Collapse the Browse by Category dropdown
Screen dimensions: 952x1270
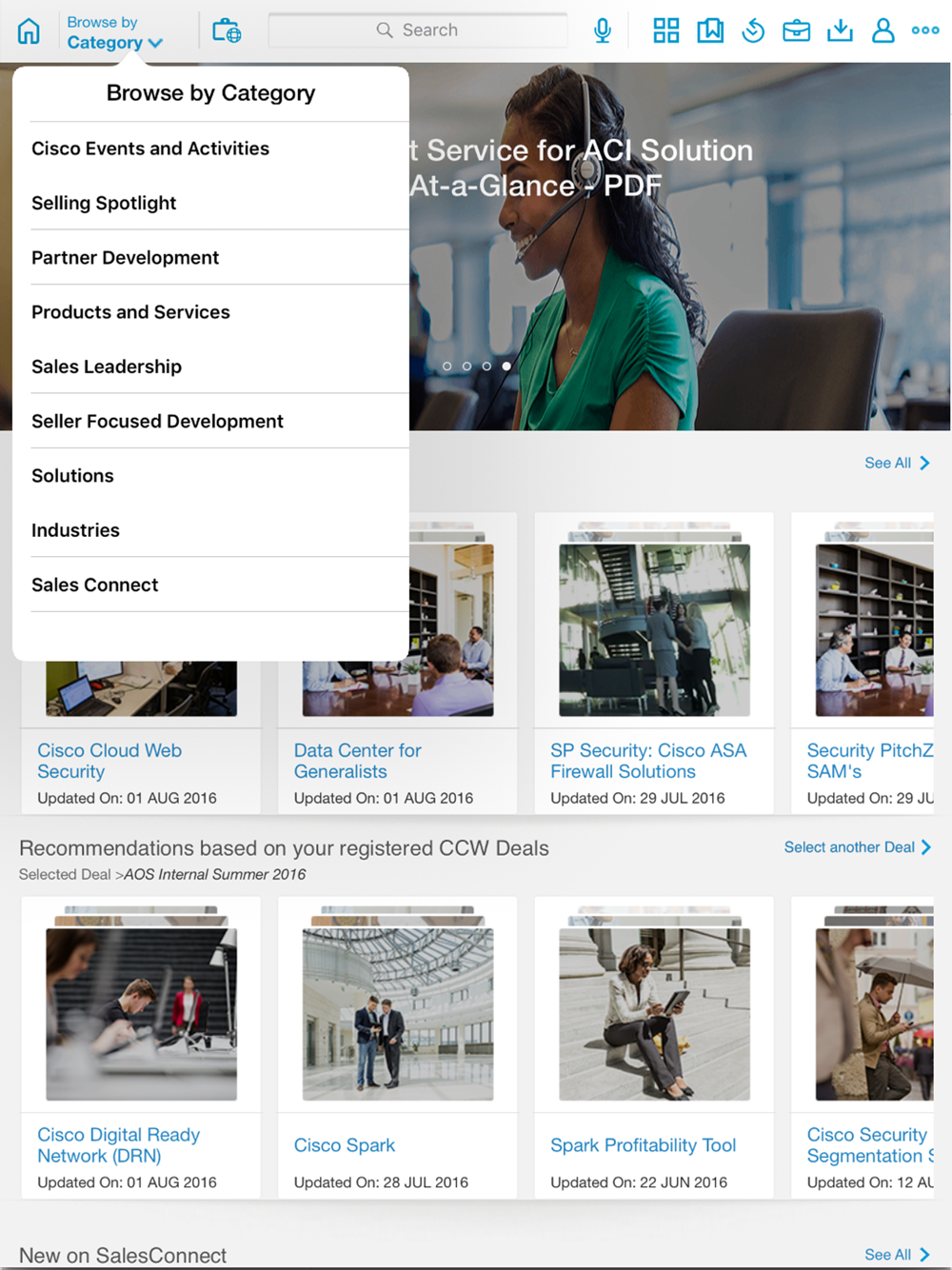point(114,32)
